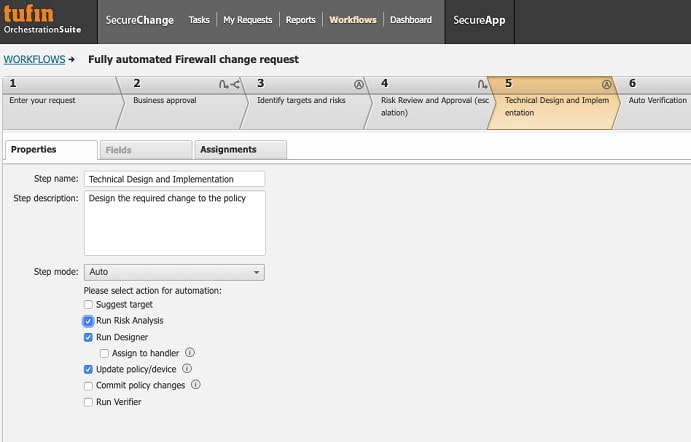Switch to the SecureApp application
The width and height of the screenshot is (691, 442).
coord(479,20)
